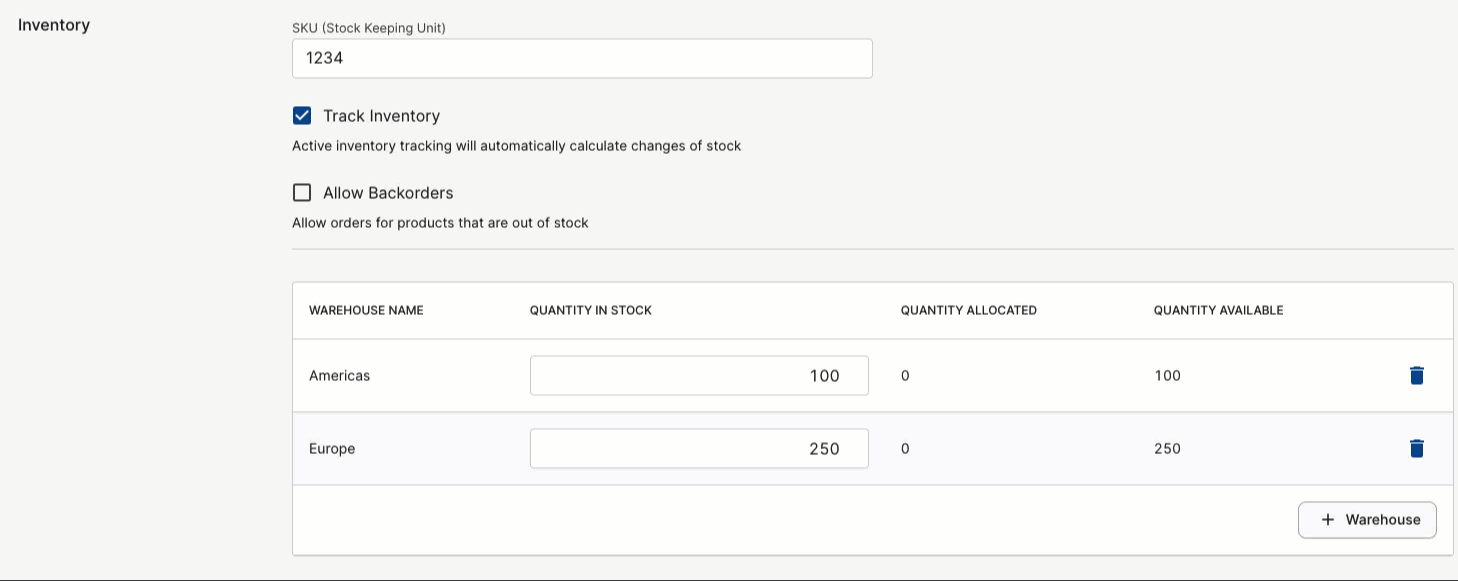Click Americas quantity available value 100
The image size is (1458, 581).
[x=1167, y=376]
